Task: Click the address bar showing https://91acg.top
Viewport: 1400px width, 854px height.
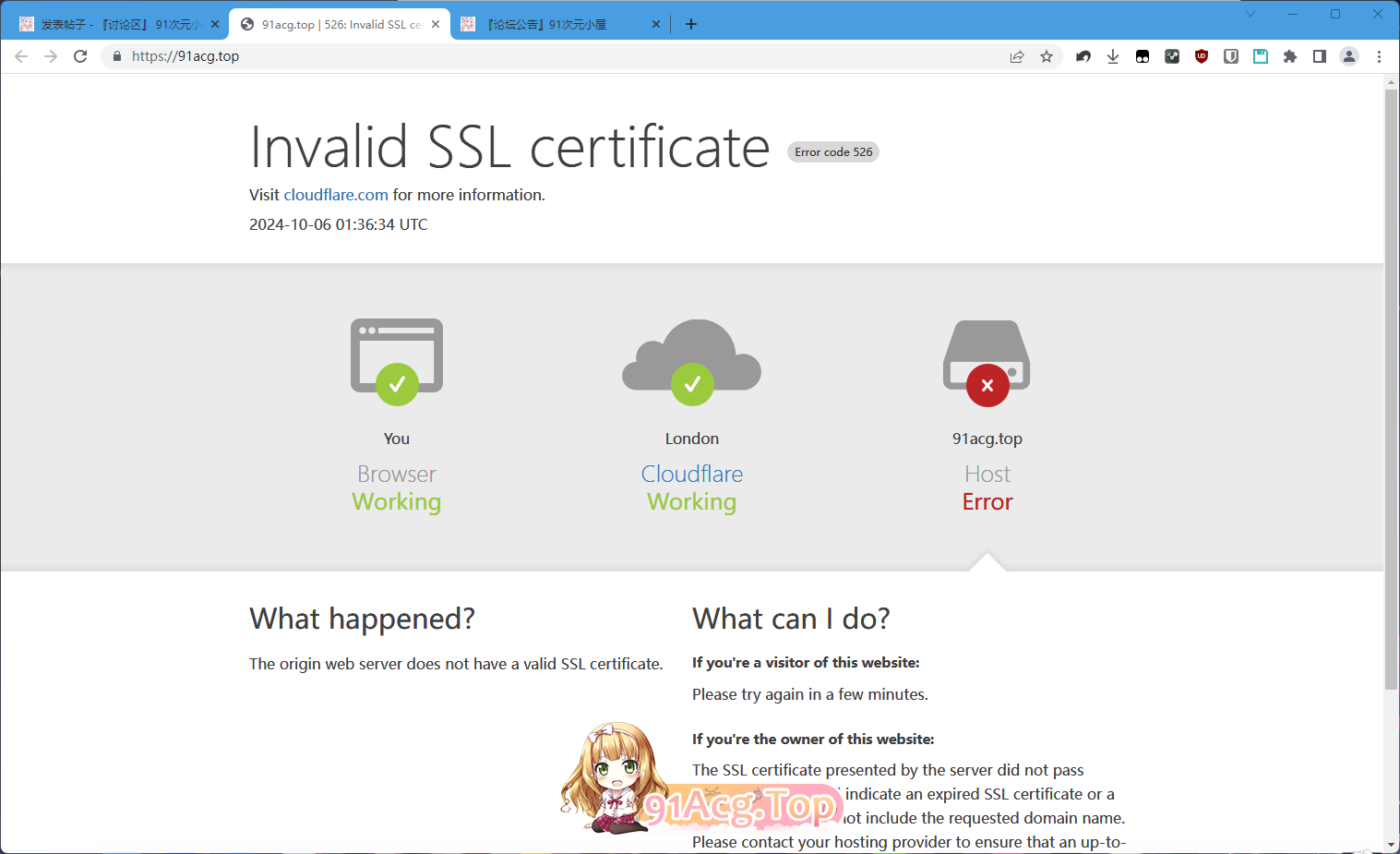Action: pyautogui.click(x=554, y=56)
